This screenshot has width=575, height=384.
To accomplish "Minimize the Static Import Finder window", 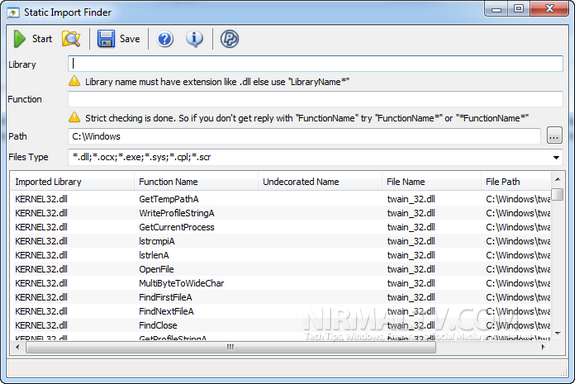I will click(x=496, y=9).
